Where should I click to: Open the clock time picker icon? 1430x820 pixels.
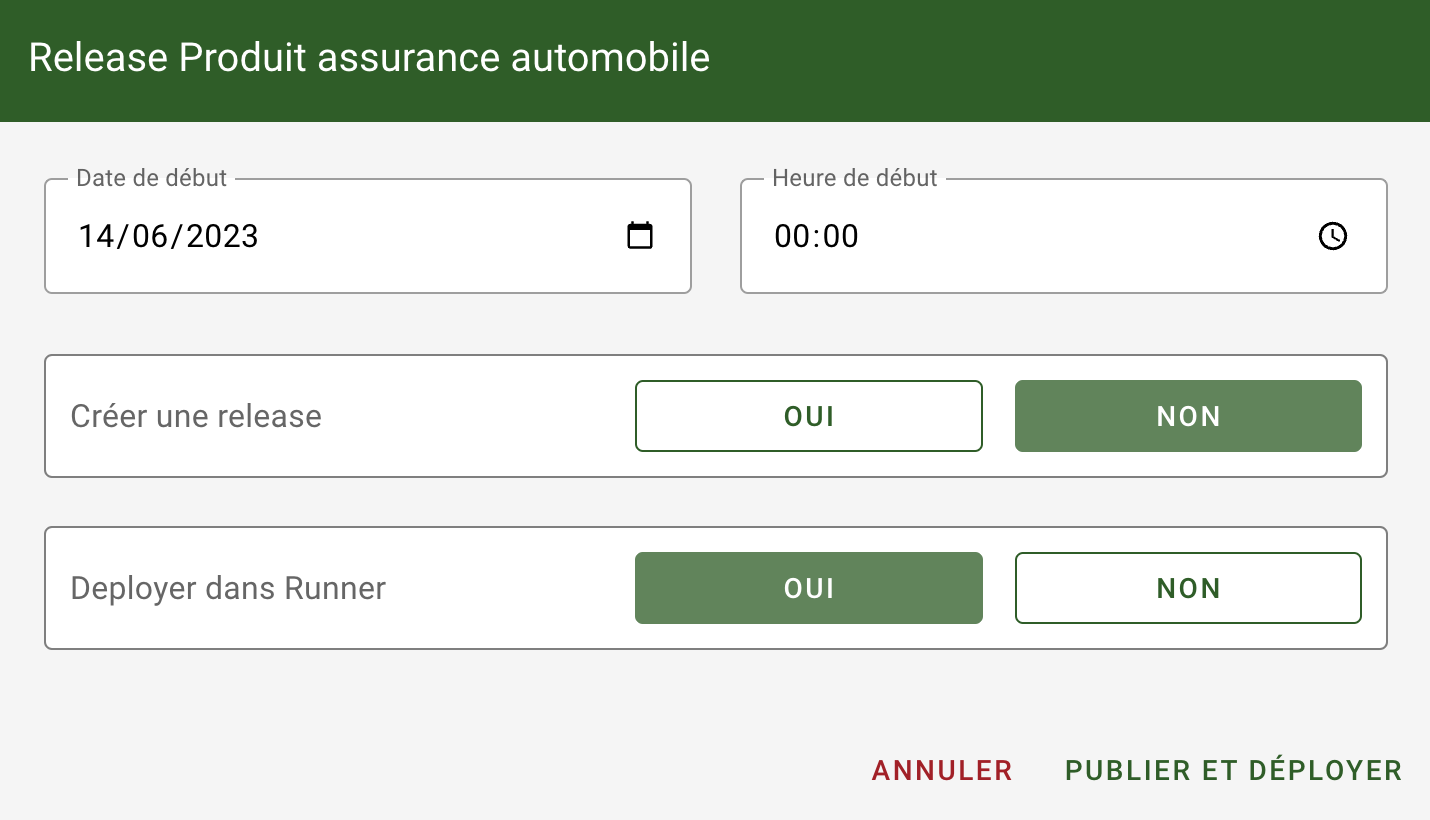(1333, 236)
